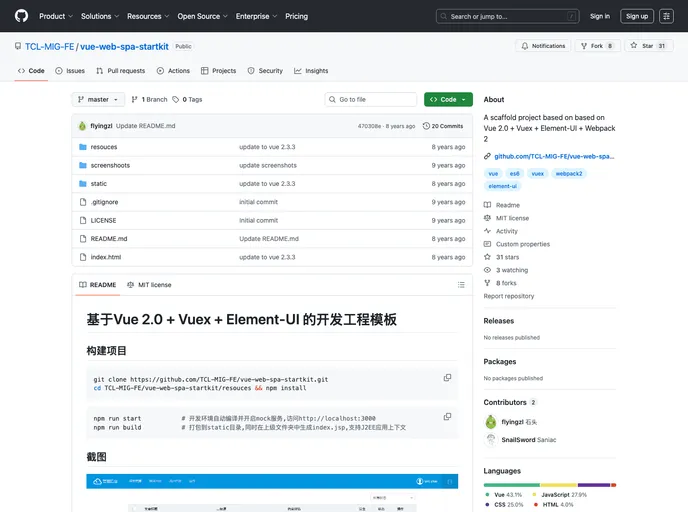Open the 'update screenshots' commit message
The width and height of the screenshot is (688, 512).
(268, 165)
